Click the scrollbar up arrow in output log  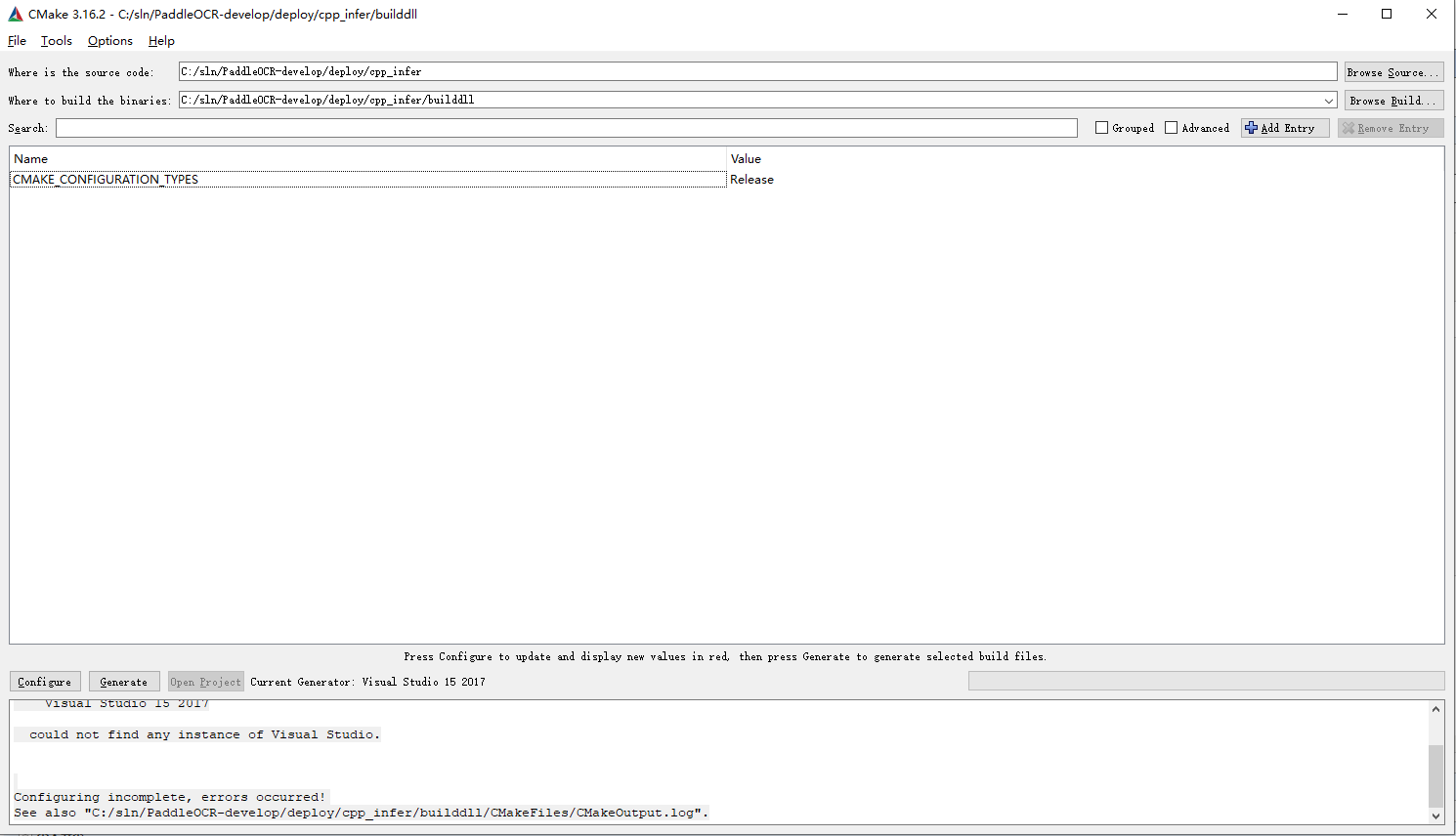tap(1436, 708)
